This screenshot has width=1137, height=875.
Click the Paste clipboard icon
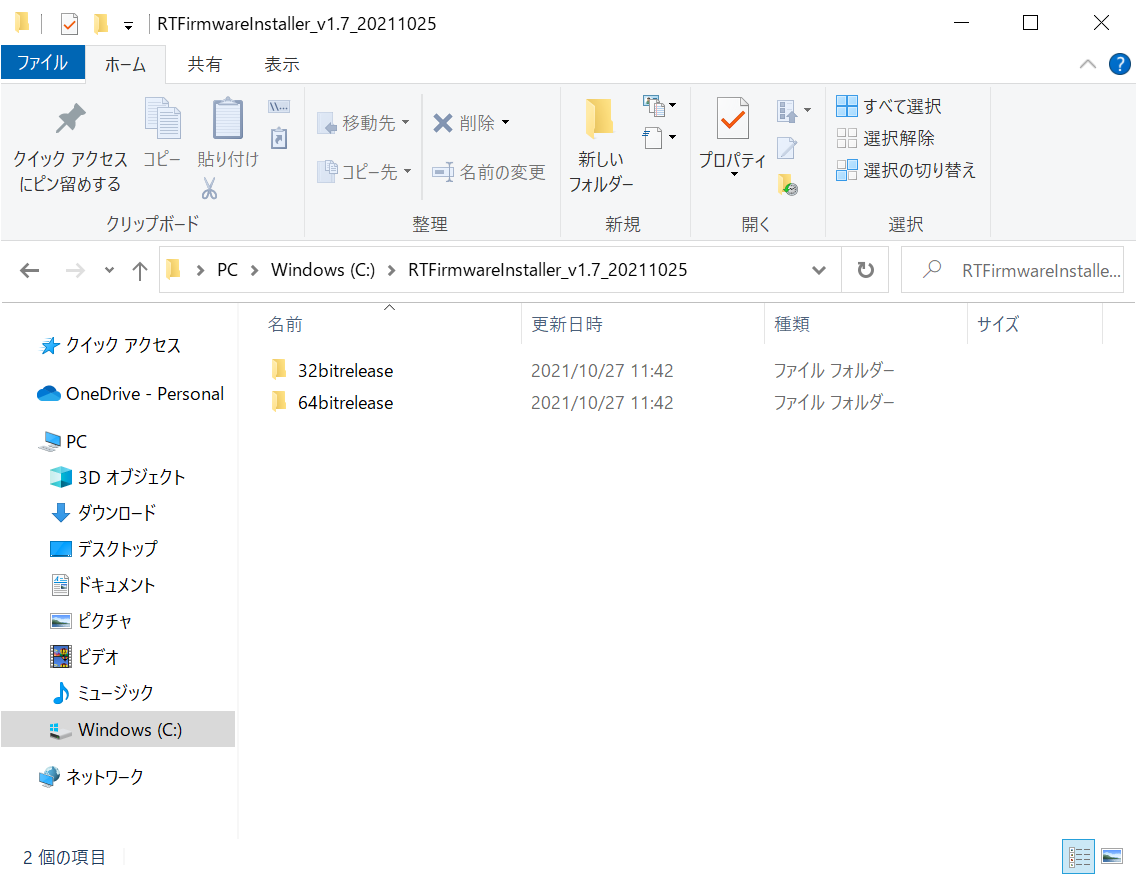pyautogui.click(x=228, y=120)
